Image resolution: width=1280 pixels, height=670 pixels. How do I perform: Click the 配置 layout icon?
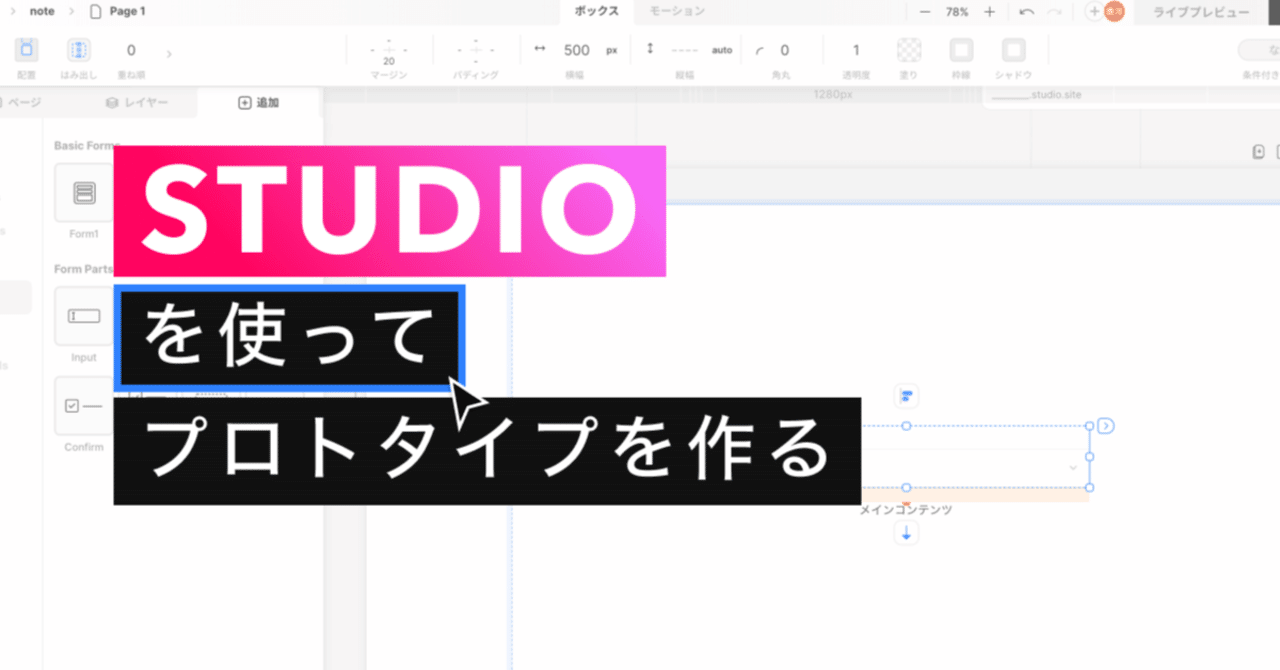[x=27, y=49]
